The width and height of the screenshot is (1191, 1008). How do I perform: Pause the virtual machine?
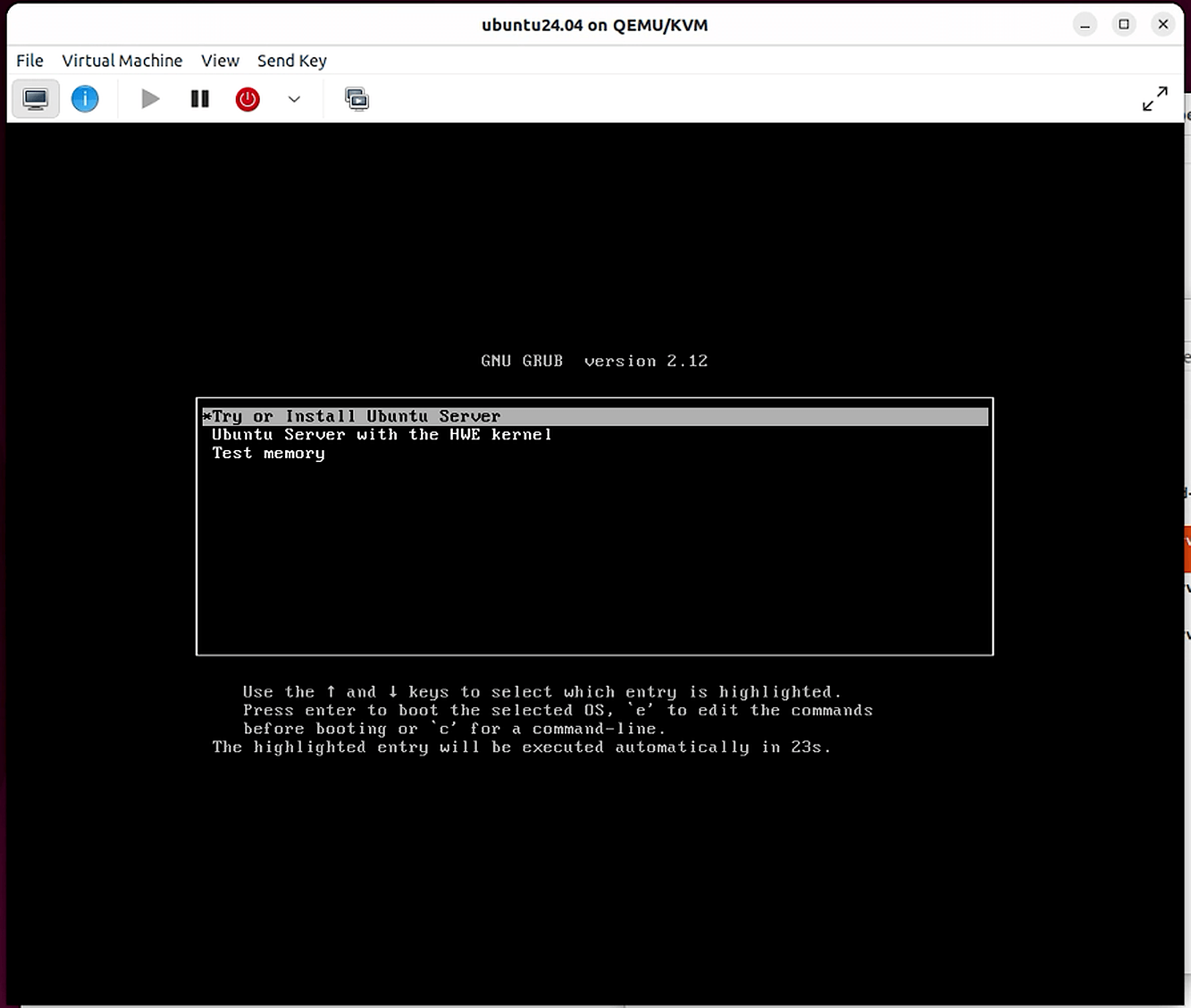point(199,99)
